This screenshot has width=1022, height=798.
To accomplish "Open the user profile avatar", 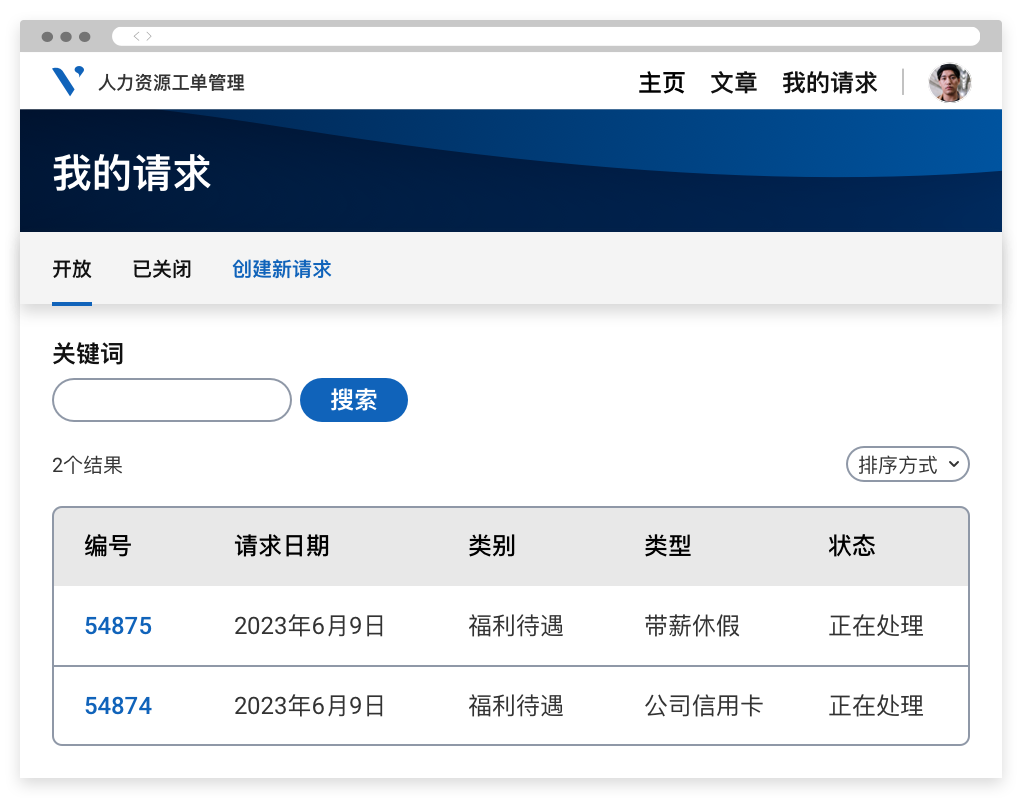I will click(x=949, y=83).
